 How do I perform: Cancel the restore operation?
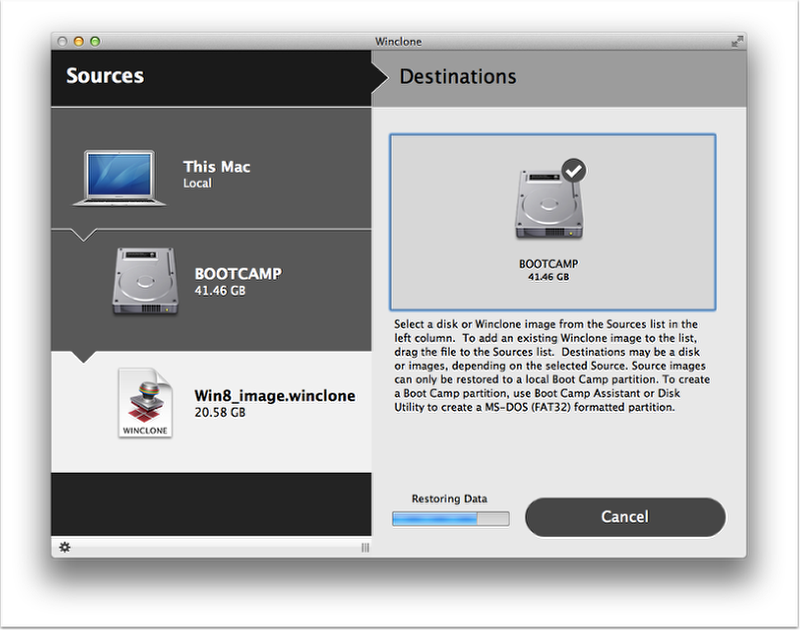[624, 517]
